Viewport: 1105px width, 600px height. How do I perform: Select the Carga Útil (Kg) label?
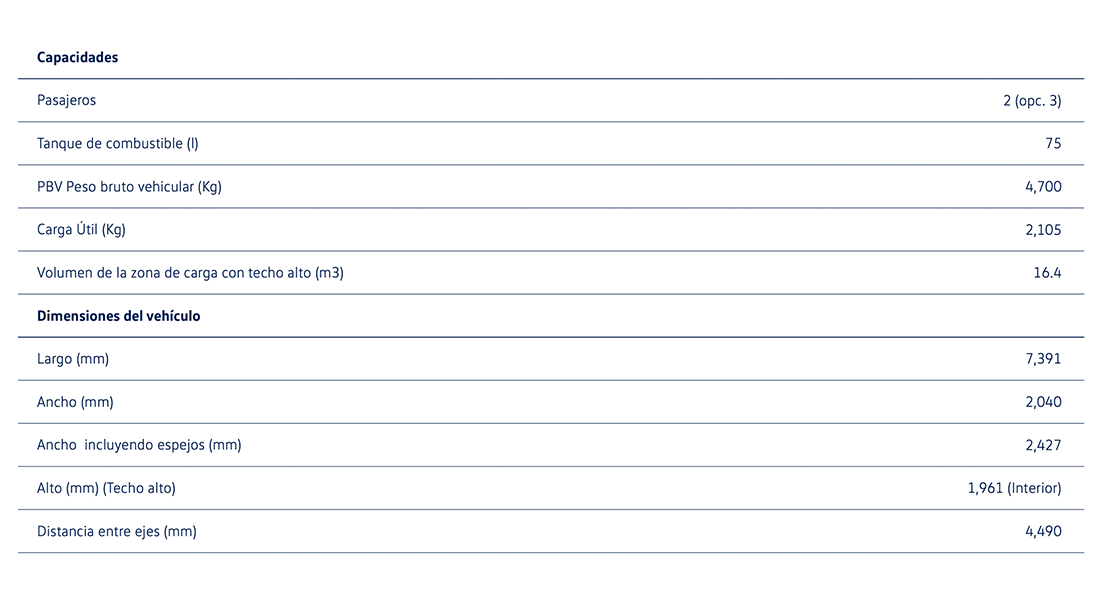coord(81,230)
